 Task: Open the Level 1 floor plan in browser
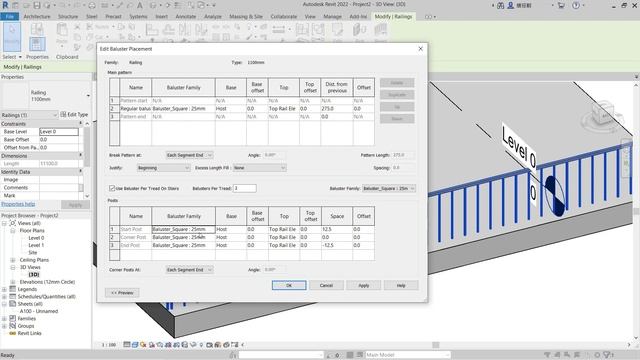pos(36,245)
